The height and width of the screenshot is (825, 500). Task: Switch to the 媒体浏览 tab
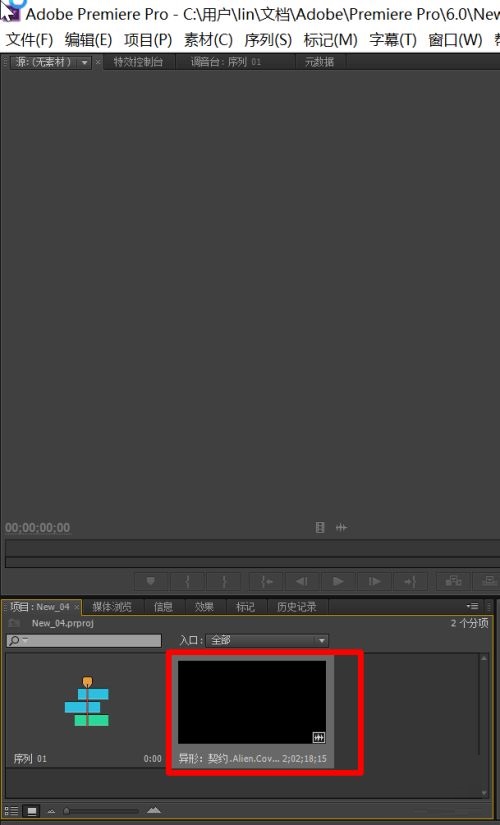112,607
